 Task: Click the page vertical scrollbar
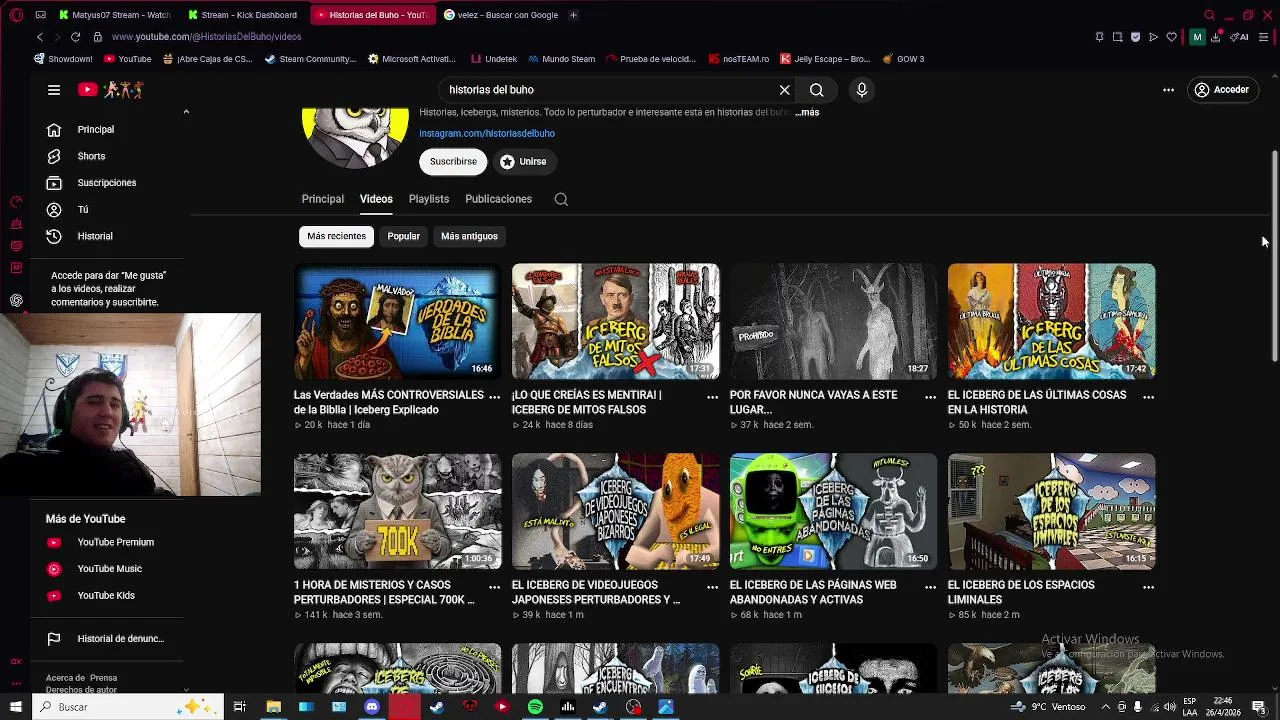(1274, 257)
